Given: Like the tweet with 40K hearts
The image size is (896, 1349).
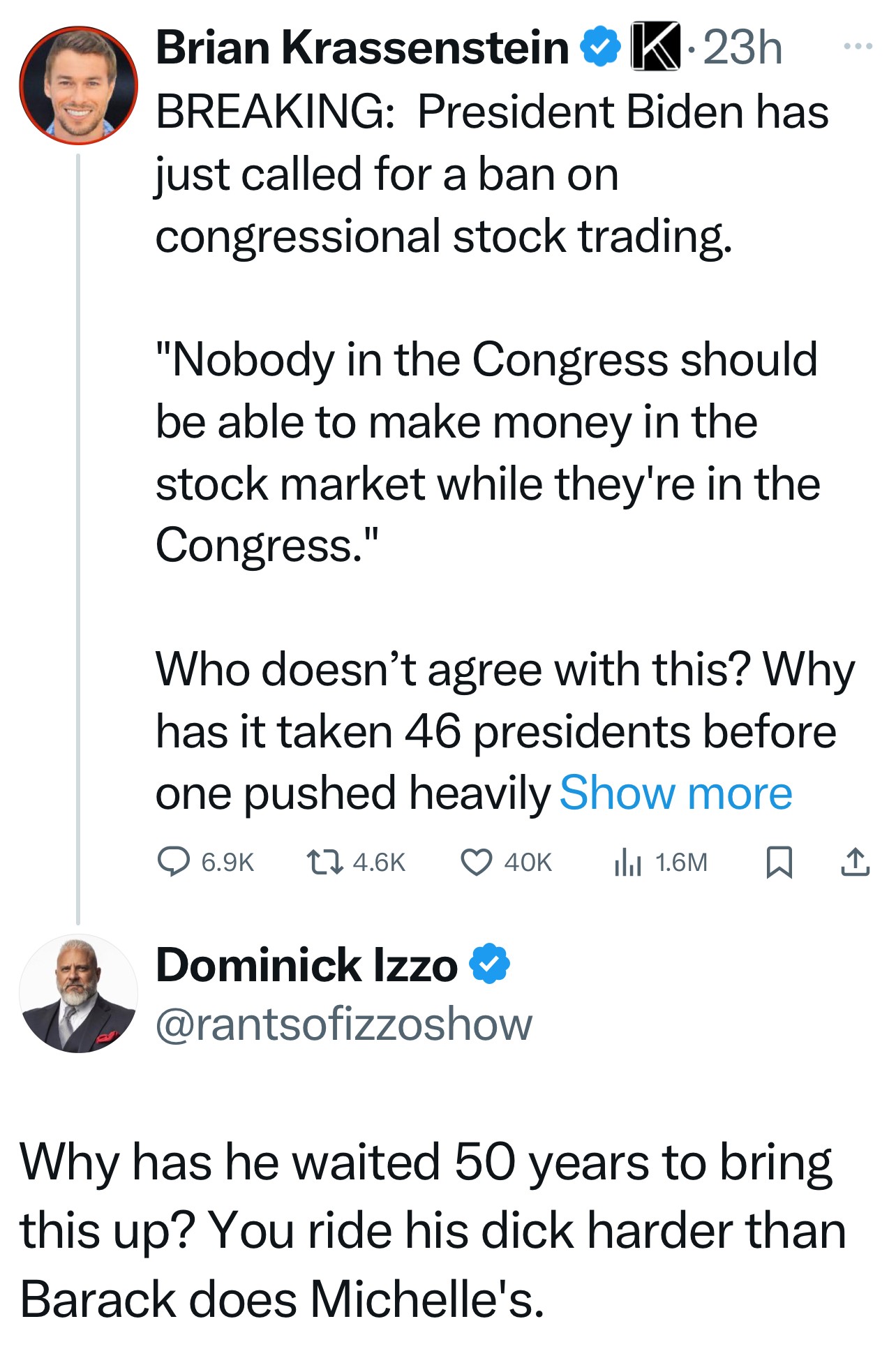Looking at the screenshot, I should tap(477, 862).
